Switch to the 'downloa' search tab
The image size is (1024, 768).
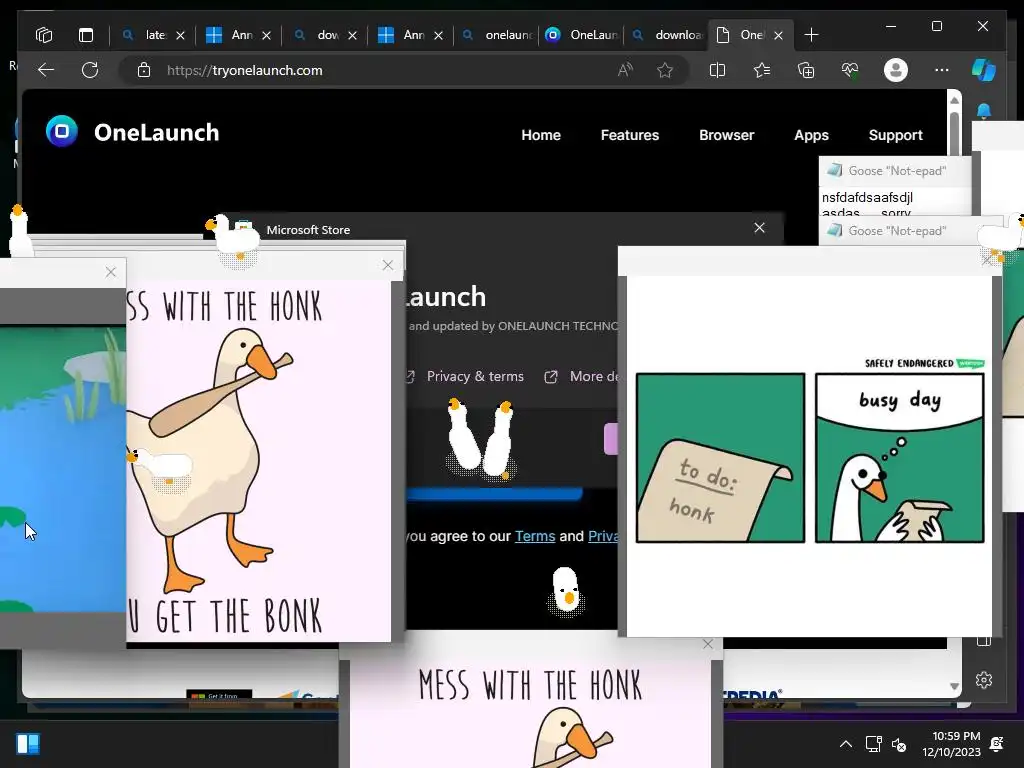pos(667,35)
